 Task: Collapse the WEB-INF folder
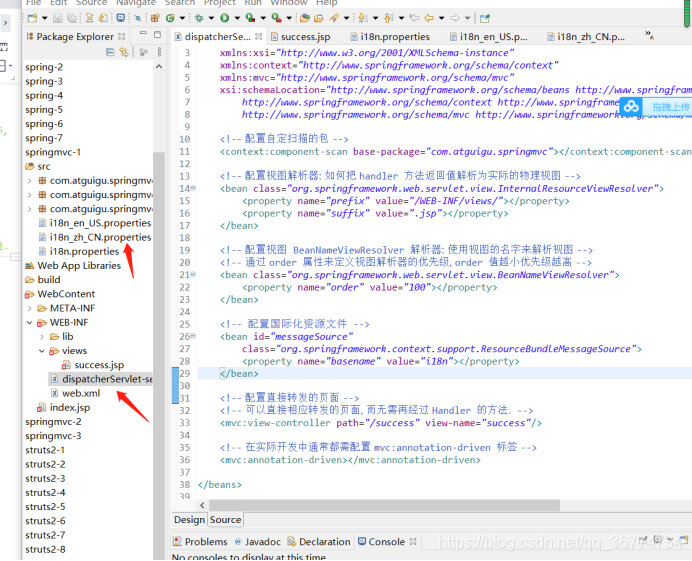30,323
